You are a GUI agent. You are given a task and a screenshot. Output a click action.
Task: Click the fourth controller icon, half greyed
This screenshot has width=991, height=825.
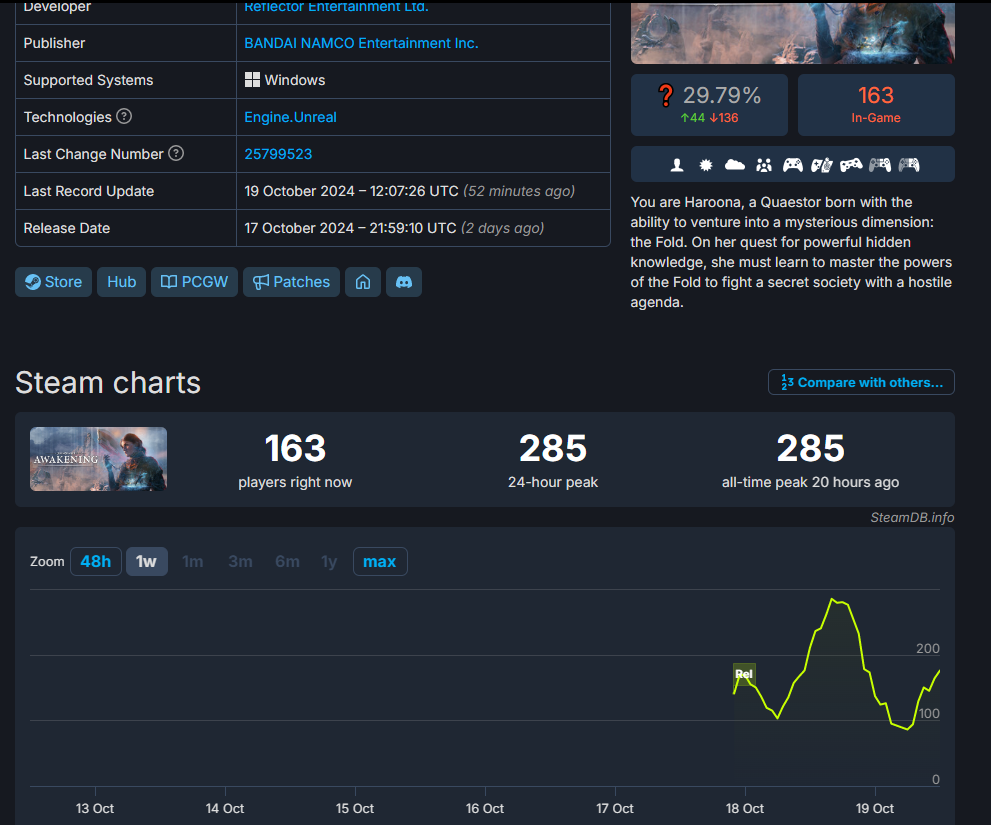pyautogui.click(x=880, y=165)
